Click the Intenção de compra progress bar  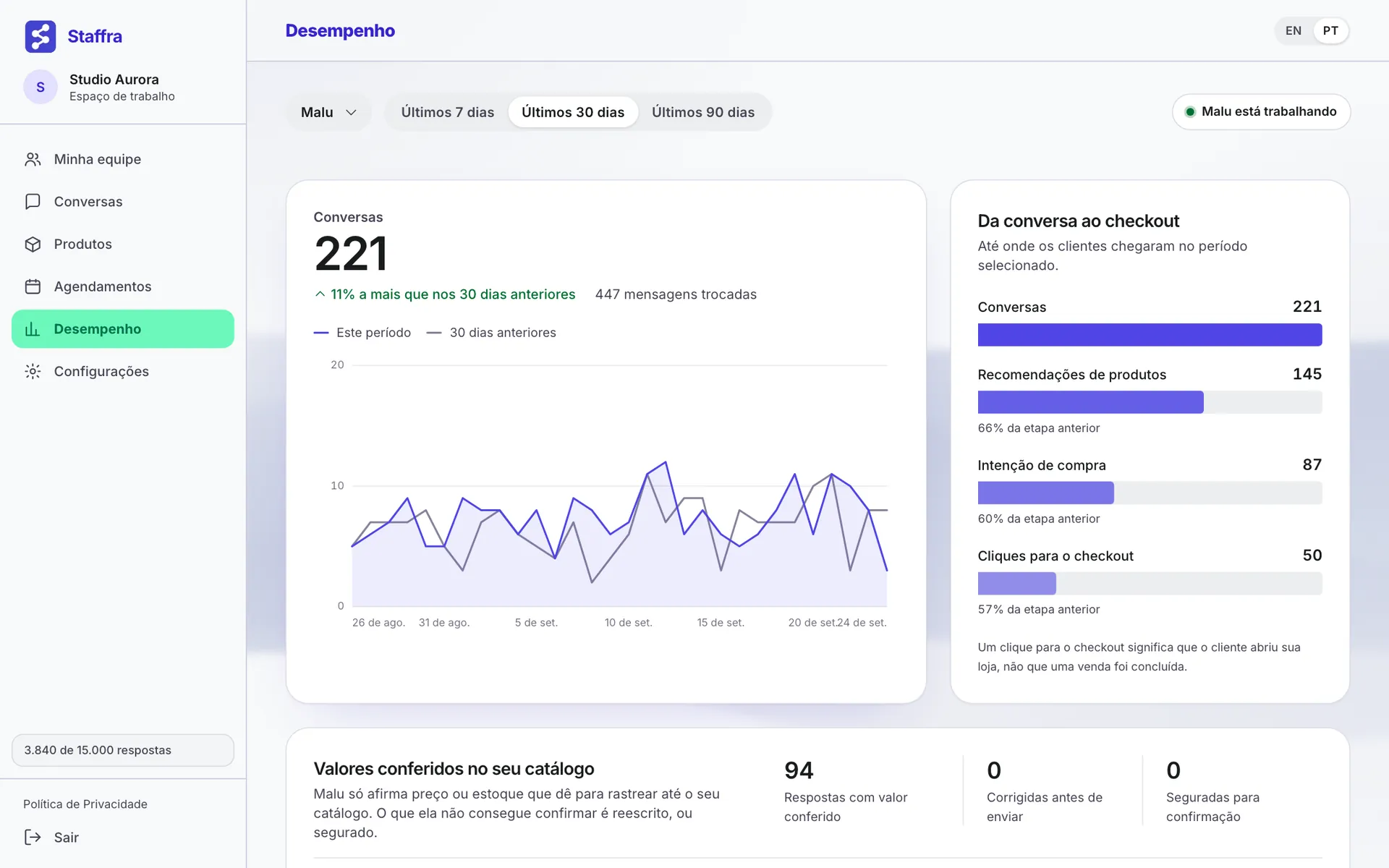coord(1150,493)
